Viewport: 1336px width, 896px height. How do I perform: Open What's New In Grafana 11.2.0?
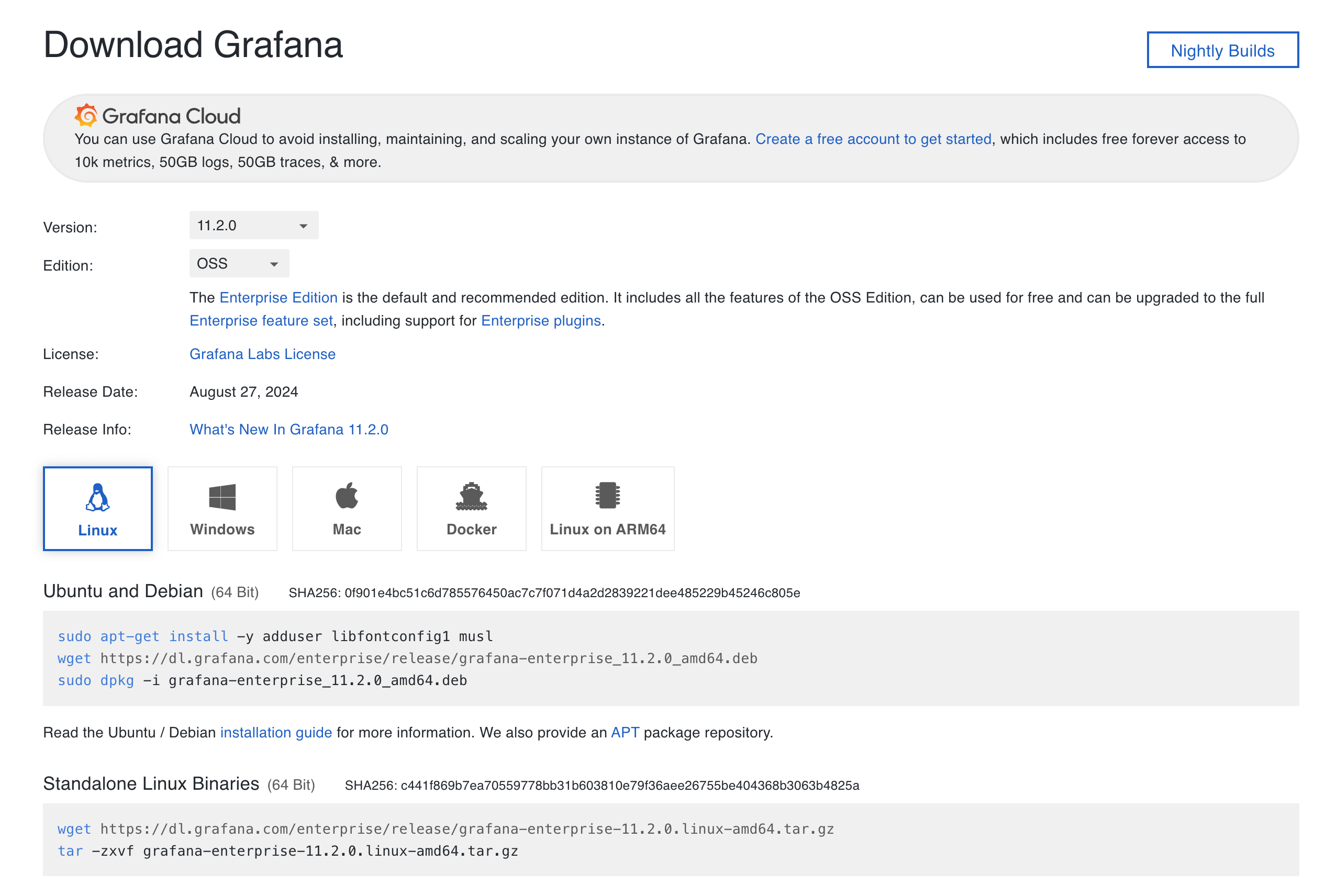click(288, 430)
